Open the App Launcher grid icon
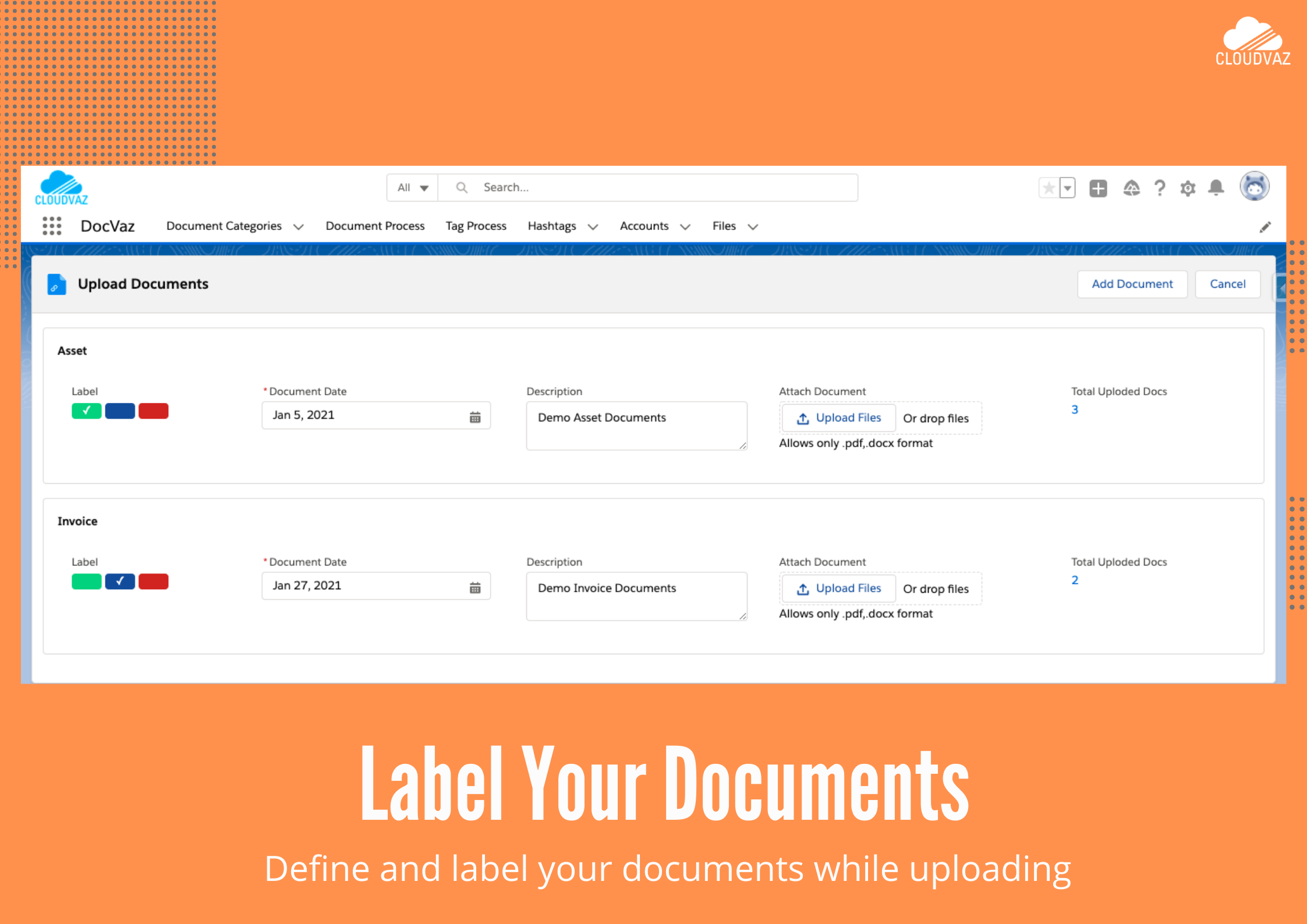The width and height of the screenshot is (1307, 924). point(52,226)
